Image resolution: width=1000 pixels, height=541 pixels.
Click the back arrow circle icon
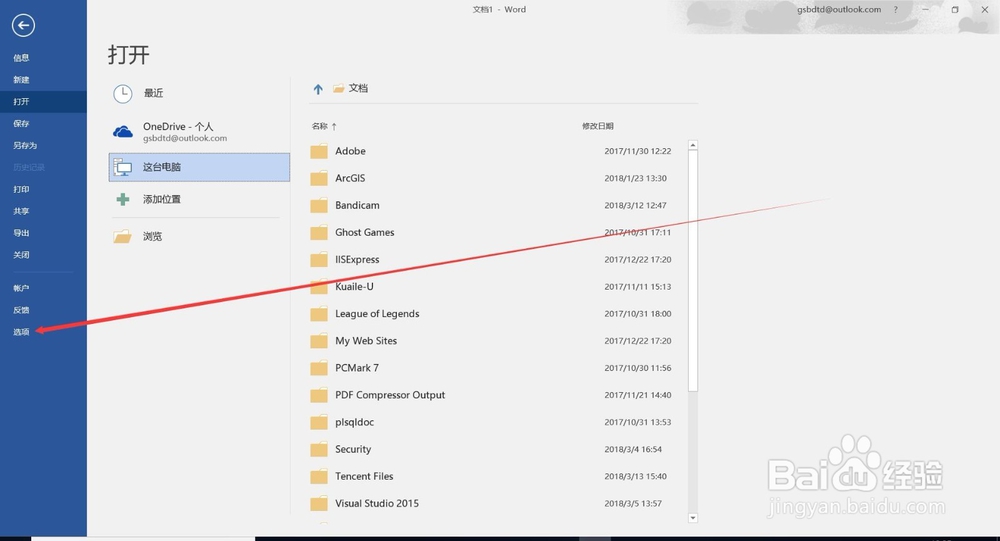point(23,26)
